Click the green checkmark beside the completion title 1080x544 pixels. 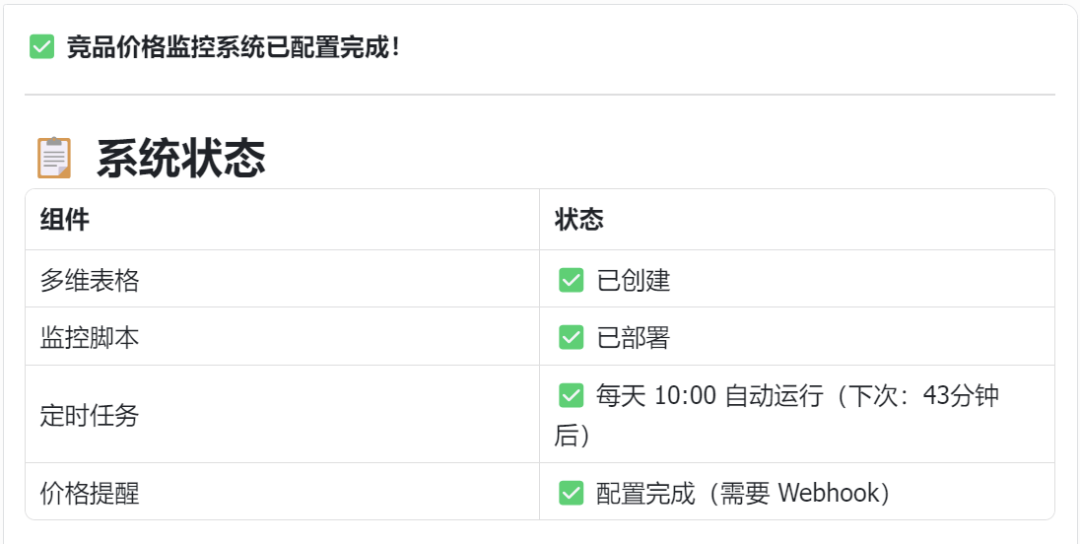(42, 47)
